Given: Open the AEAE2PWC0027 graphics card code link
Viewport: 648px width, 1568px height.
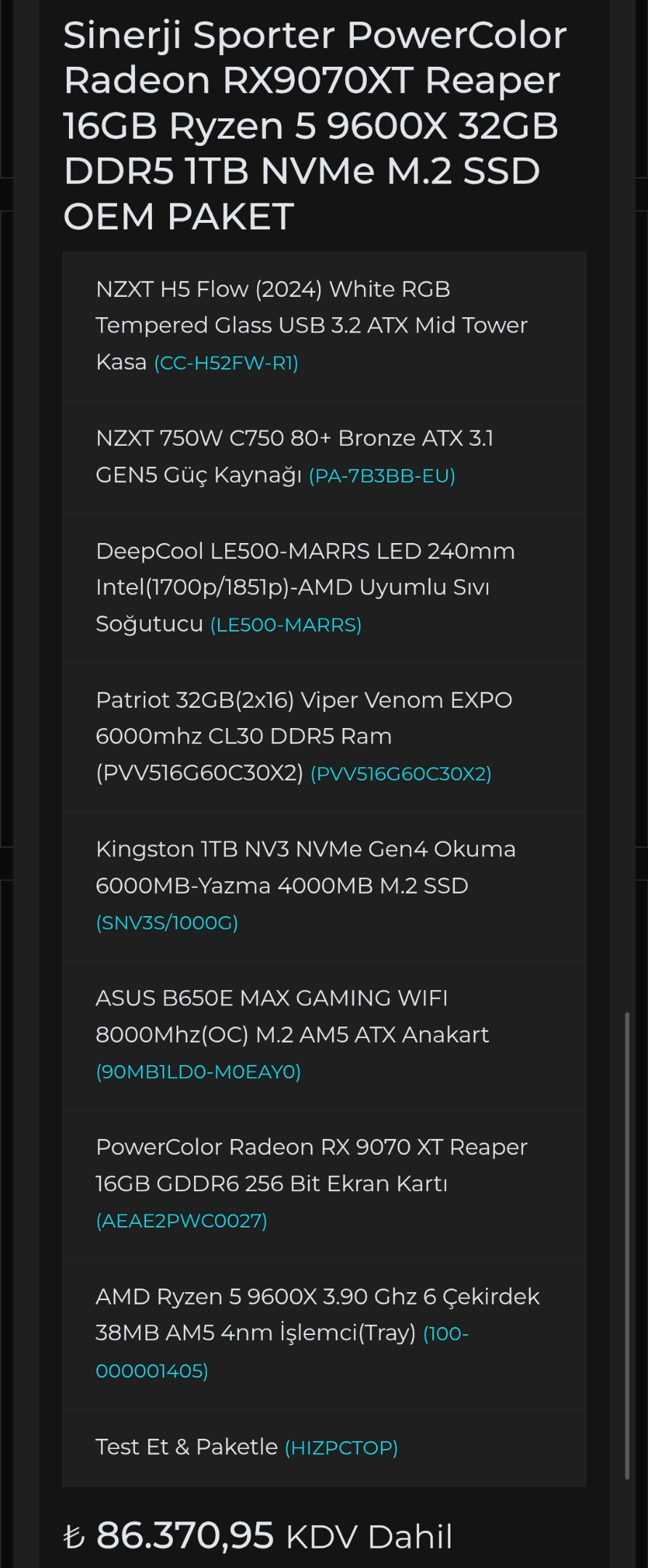Looking at the screenshot, I should click(182, 1221).
